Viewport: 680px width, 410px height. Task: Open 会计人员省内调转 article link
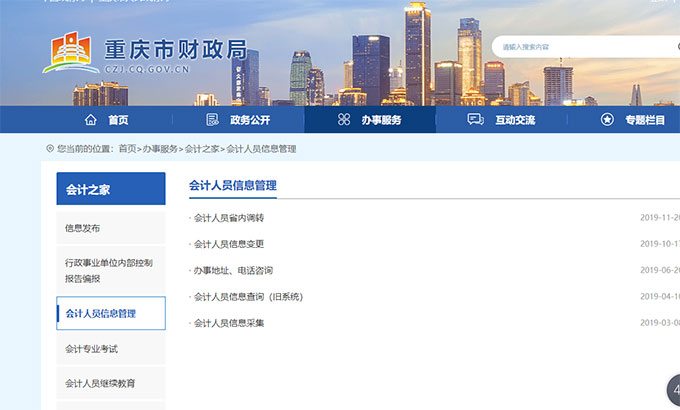tap(229, 218)
